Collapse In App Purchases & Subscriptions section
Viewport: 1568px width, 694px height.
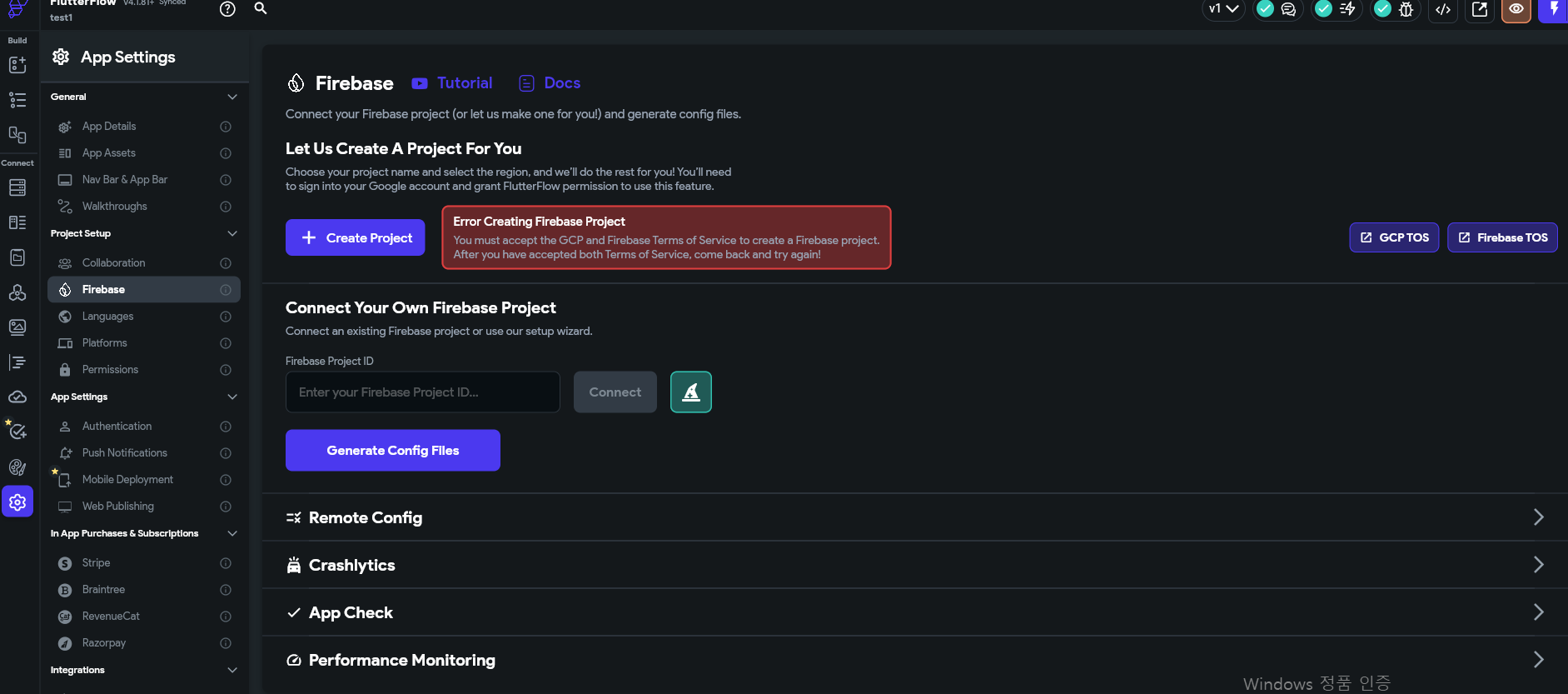click(232, 533)
